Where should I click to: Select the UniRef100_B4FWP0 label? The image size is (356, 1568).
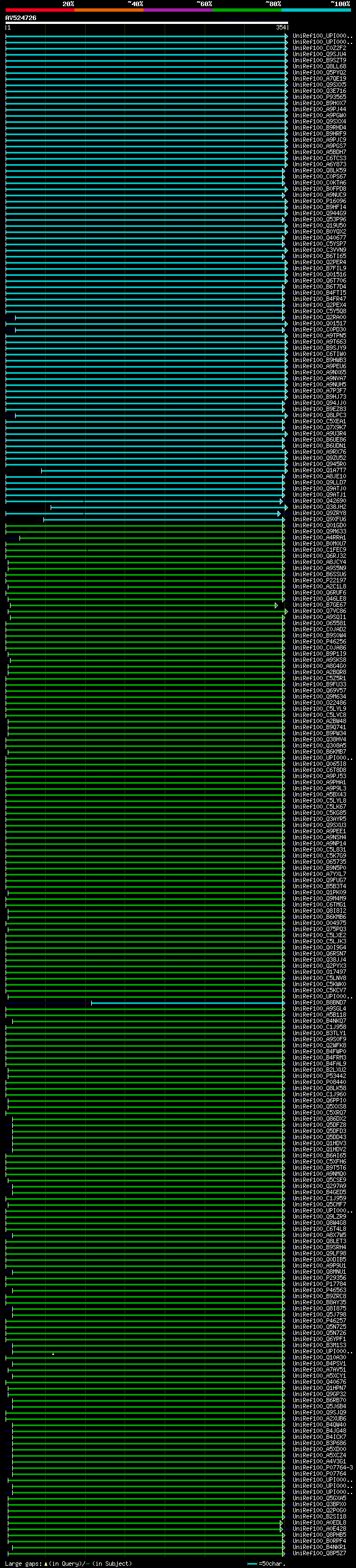[x=319, y=1051]
